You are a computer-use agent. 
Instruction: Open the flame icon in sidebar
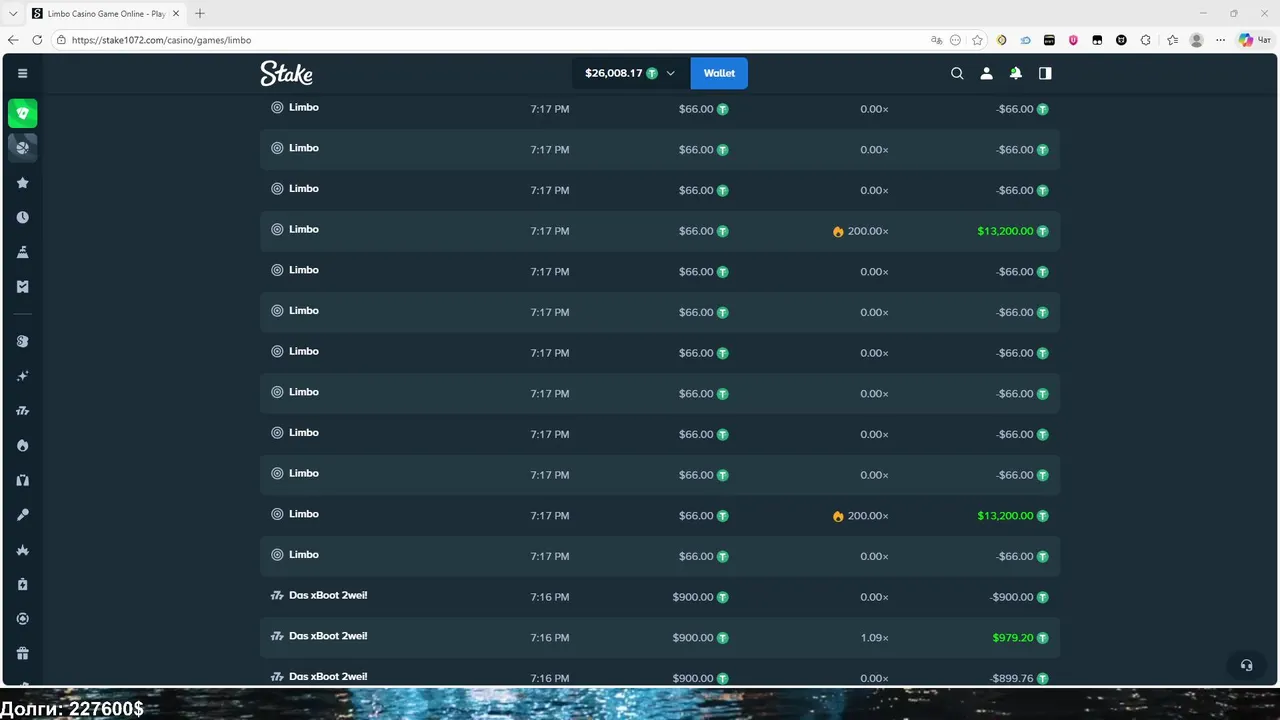coord(23,445)
